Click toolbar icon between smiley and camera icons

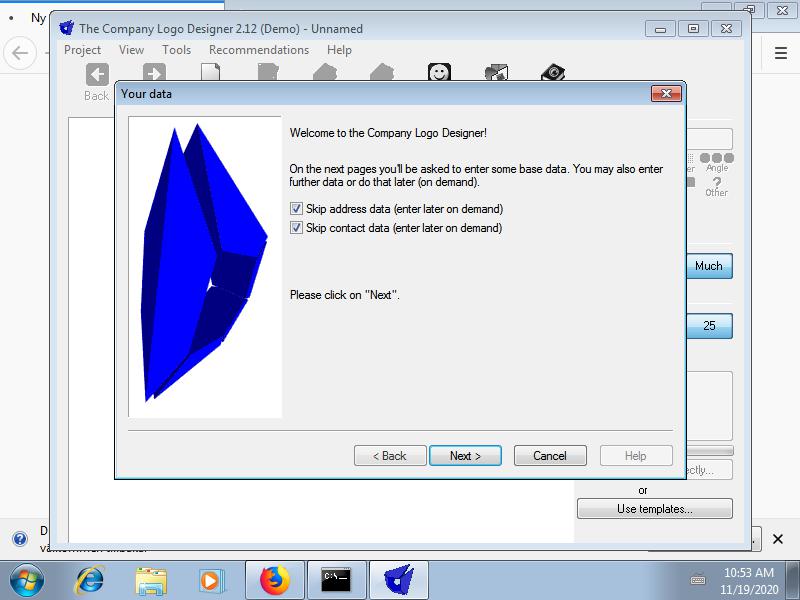pos(496,72)
